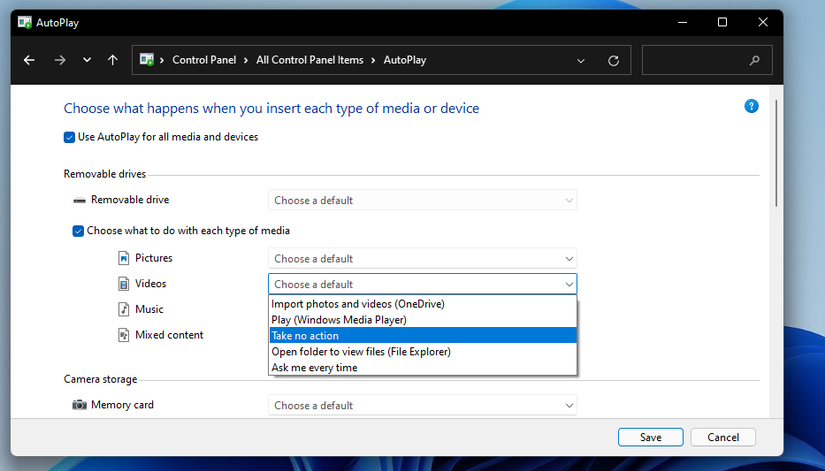Image resolution: width=825 pixels, height=471 pixels.
Task: Click the search magnifier icon
Action: [x=755, y=61]
